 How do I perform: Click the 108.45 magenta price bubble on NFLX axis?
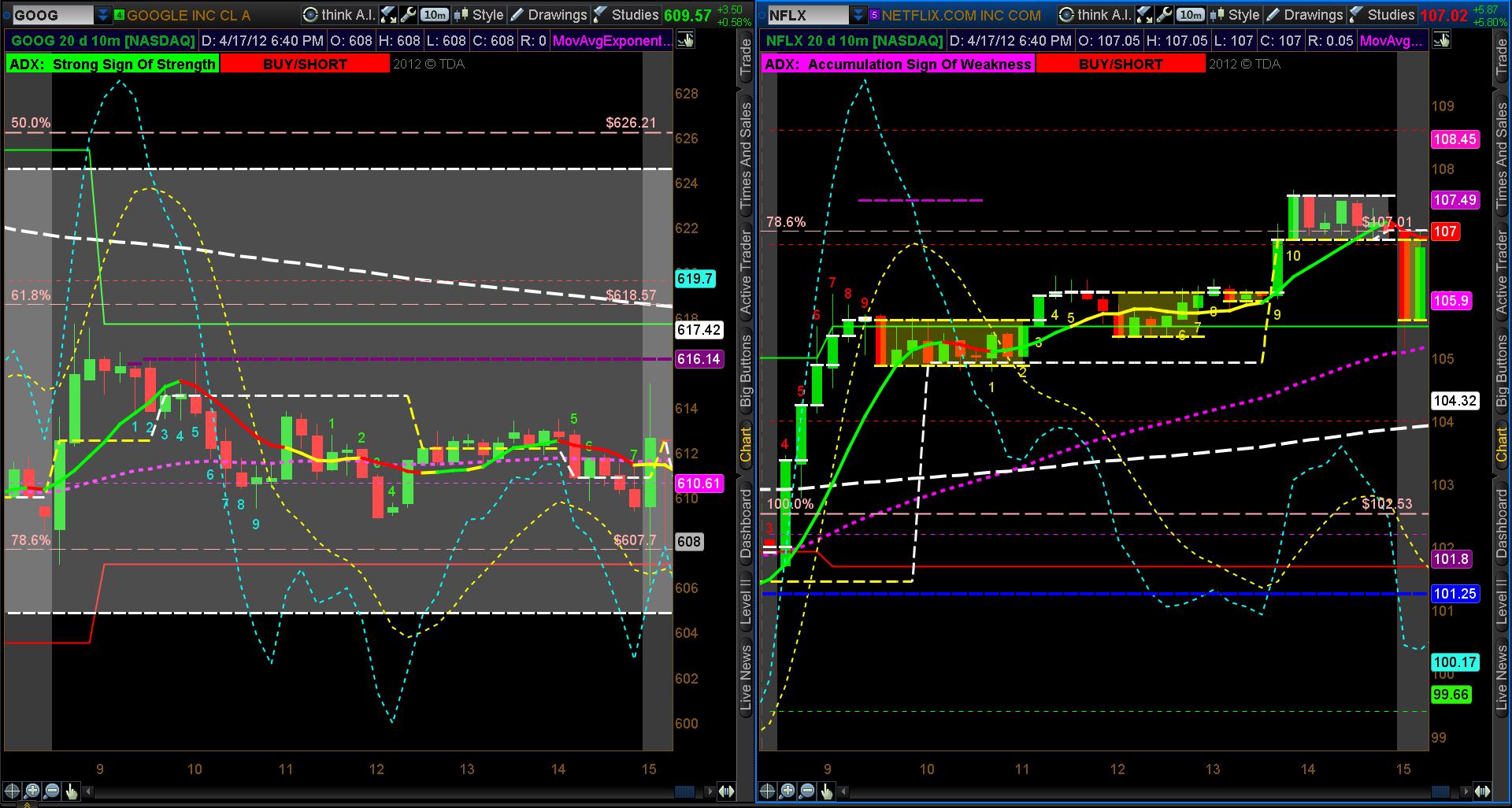pos(1455,139)
